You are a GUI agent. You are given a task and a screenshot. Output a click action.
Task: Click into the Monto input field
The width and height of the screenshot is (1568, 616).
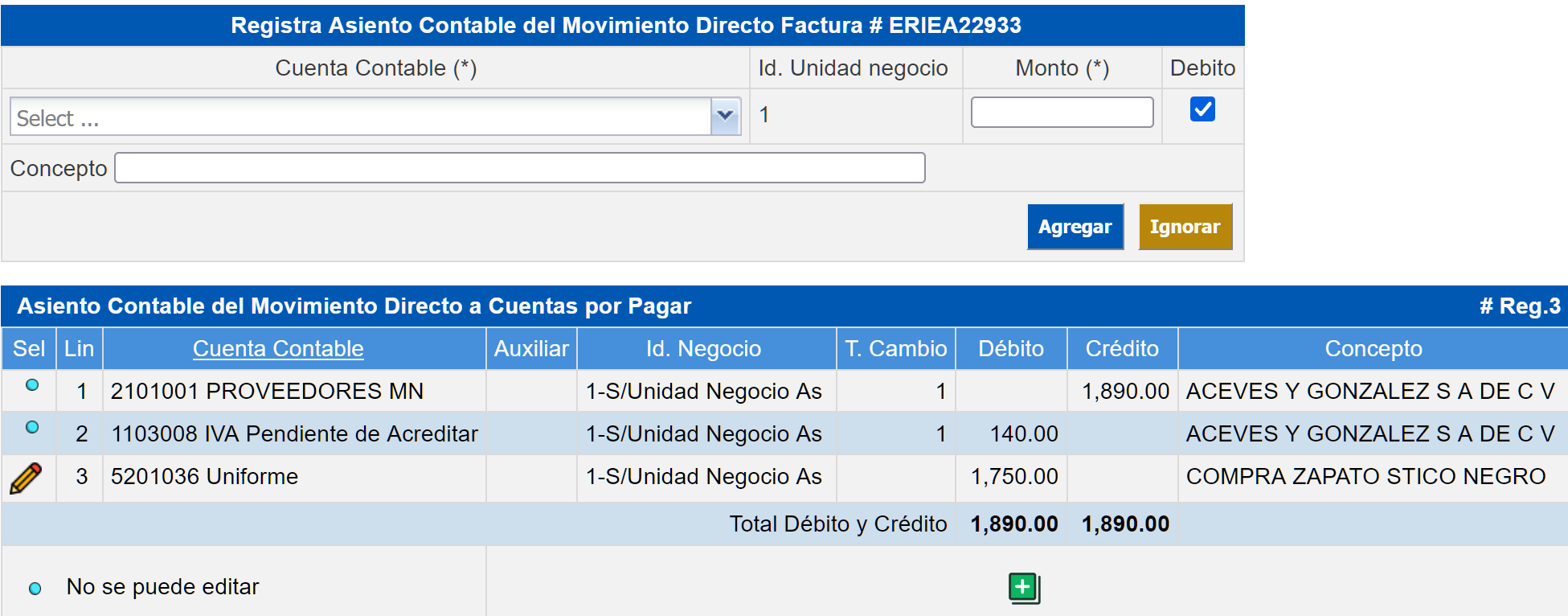[1062, 113]
